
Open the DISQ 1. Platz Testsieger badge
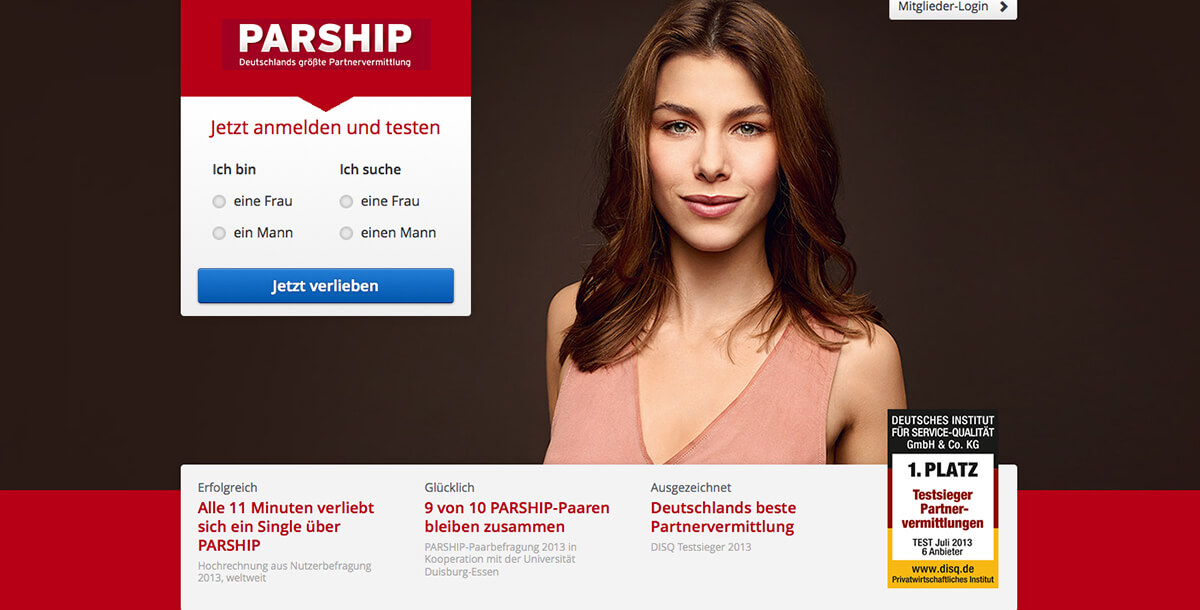click(x=943, y=498)
